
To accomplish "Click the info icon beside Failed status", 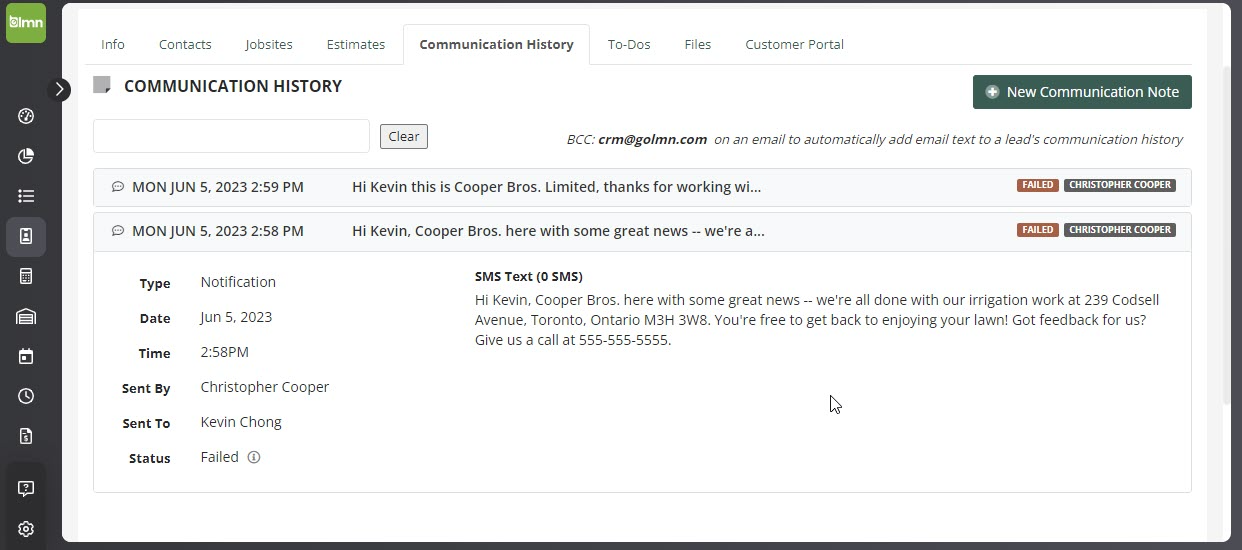I will (x=254, y=457).
